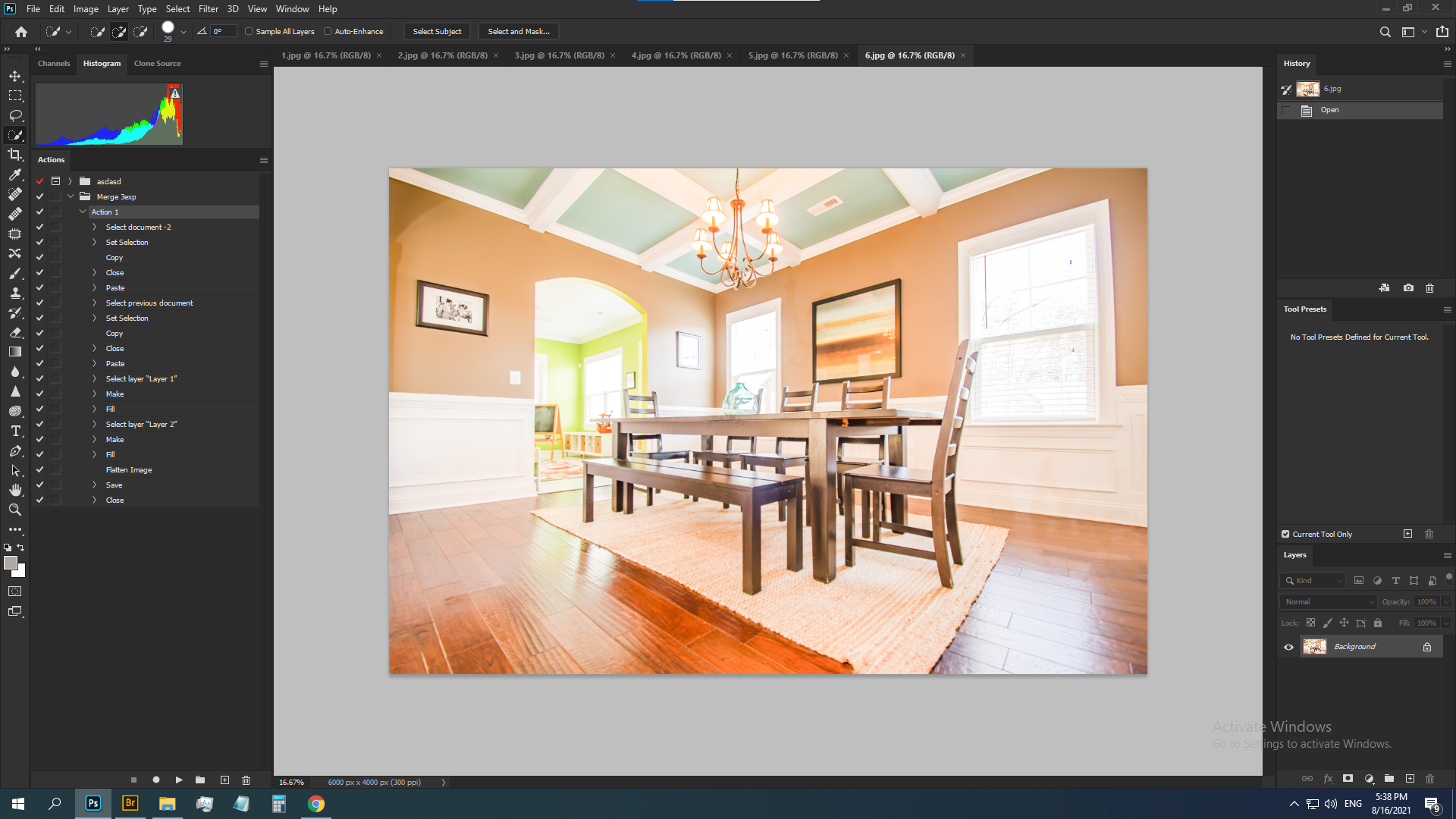The width and height of the screenshot is (1456, 819).
Task: Create new snapshot in History panel
Action: click(1408, 288)
